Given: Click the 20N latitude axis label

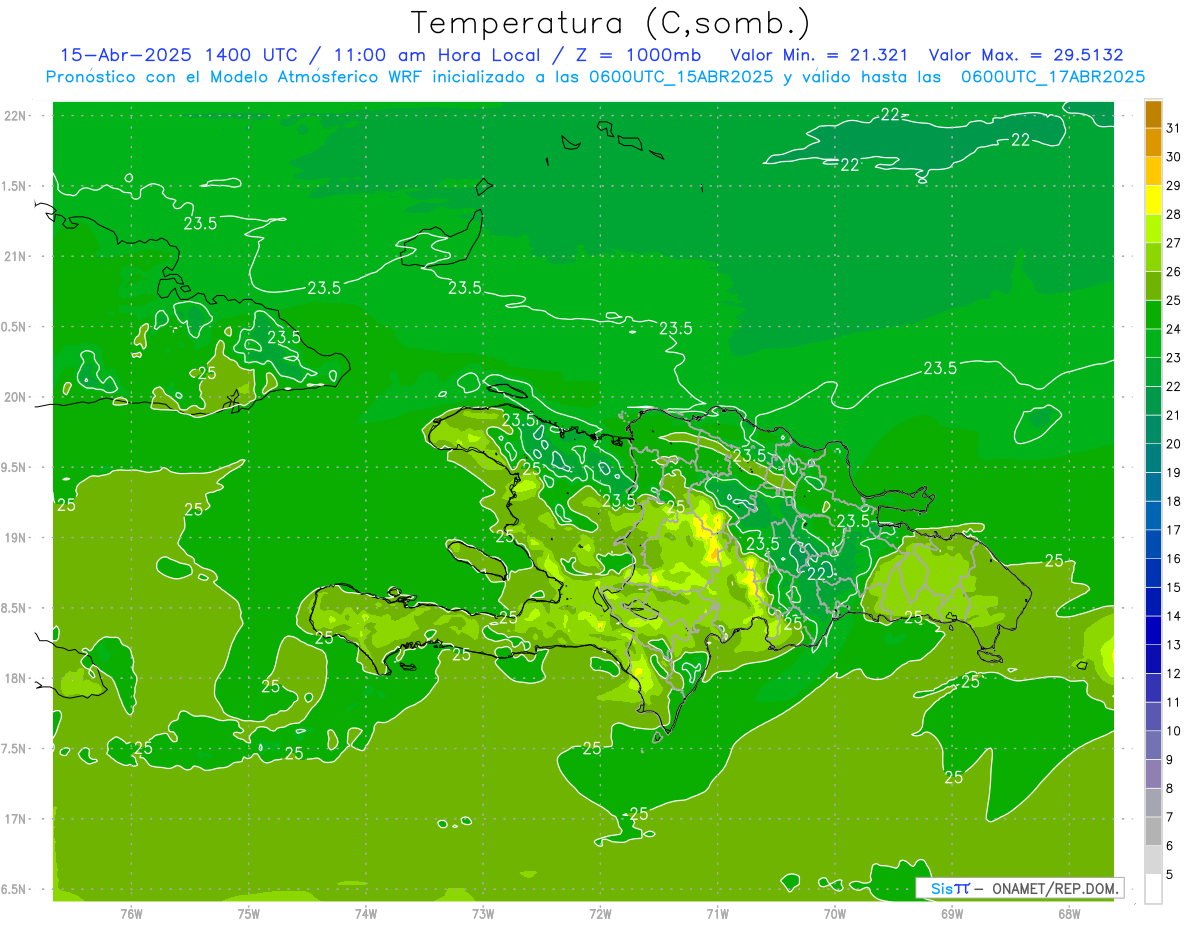Looking at the screenshot, I should point(15,397).
